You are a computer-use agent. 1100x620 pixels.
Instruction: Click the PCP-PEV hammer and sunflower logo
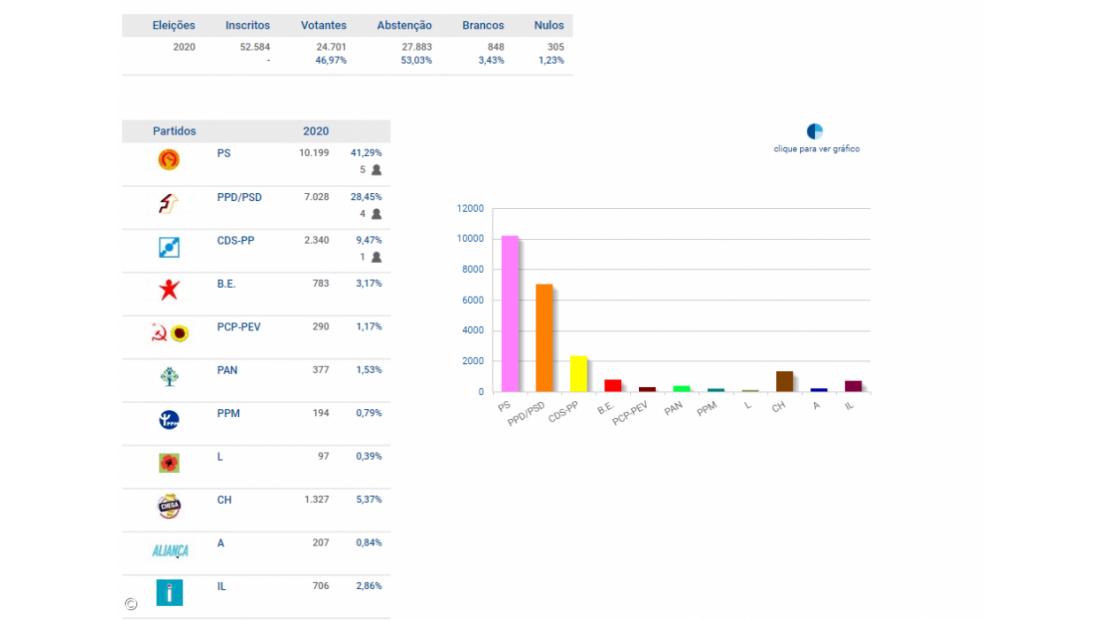170,334
